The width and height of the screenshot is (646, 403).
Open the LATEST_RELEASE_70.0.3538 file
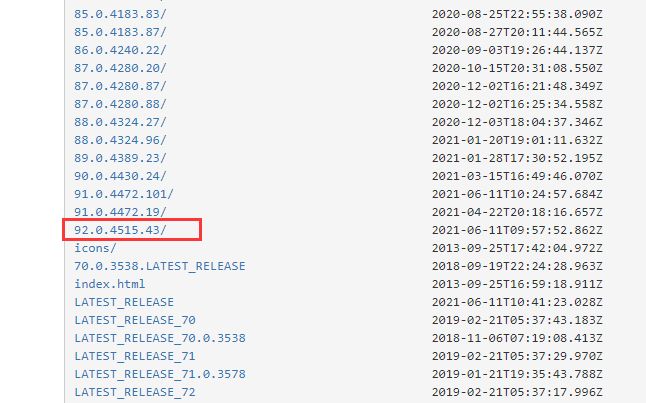160,338
